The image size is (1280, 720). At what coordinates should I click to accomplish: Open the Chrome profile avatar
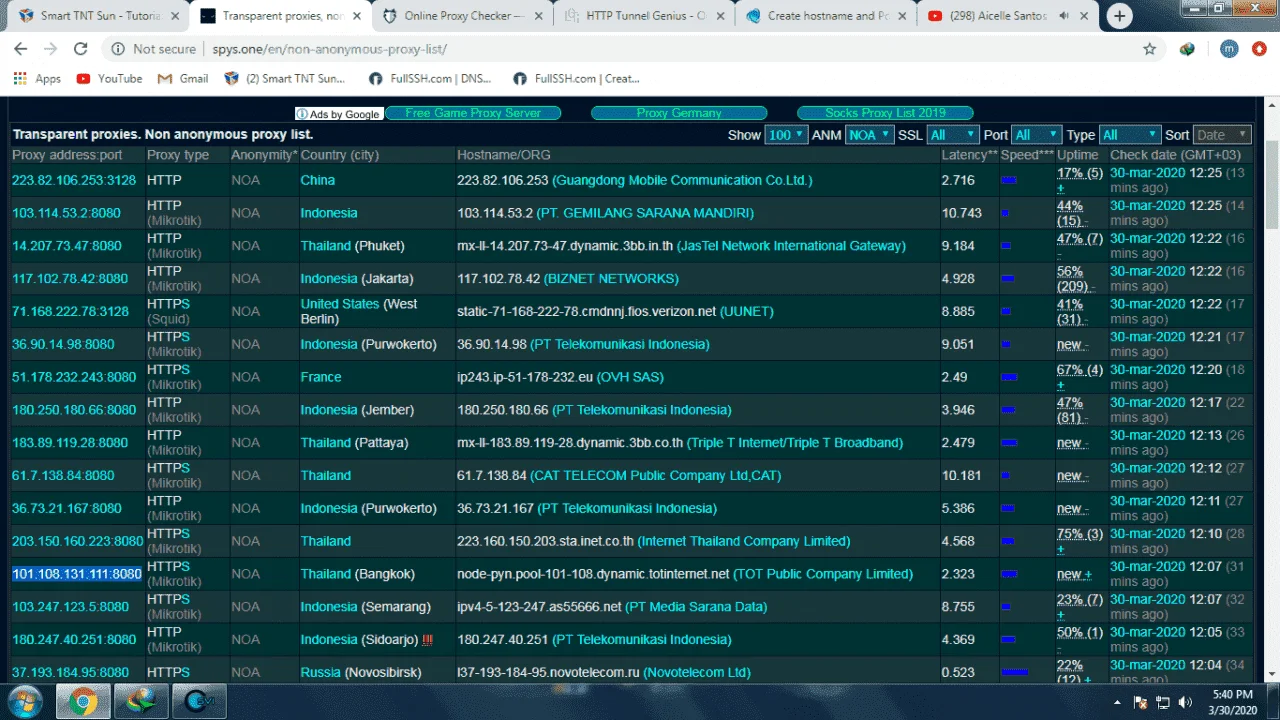tap(1229, 49)
